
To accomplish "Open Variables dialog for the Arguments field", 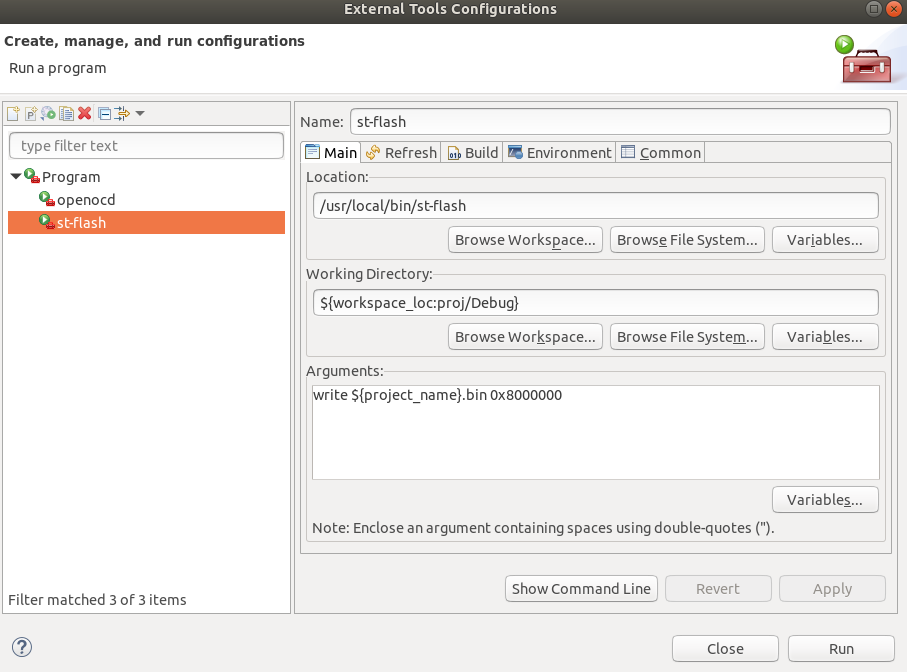I will [824, 499].
